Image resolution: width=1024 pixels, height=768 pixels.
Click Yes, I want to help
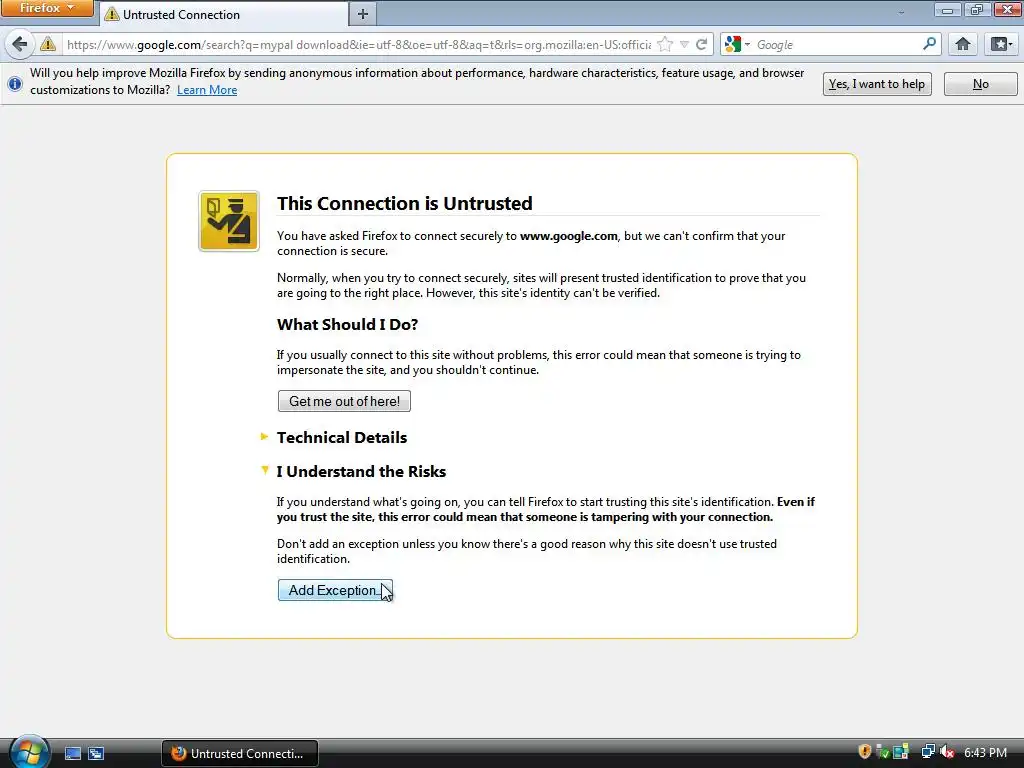pos(876,84)
